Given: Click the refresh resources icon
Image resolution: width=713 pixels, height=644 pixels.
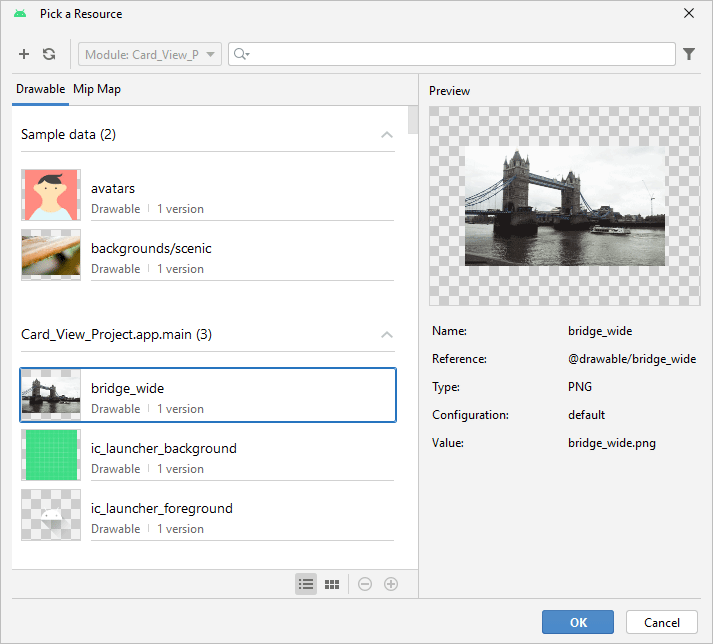Looking at the screenshot, I should [x=49, y=54].
